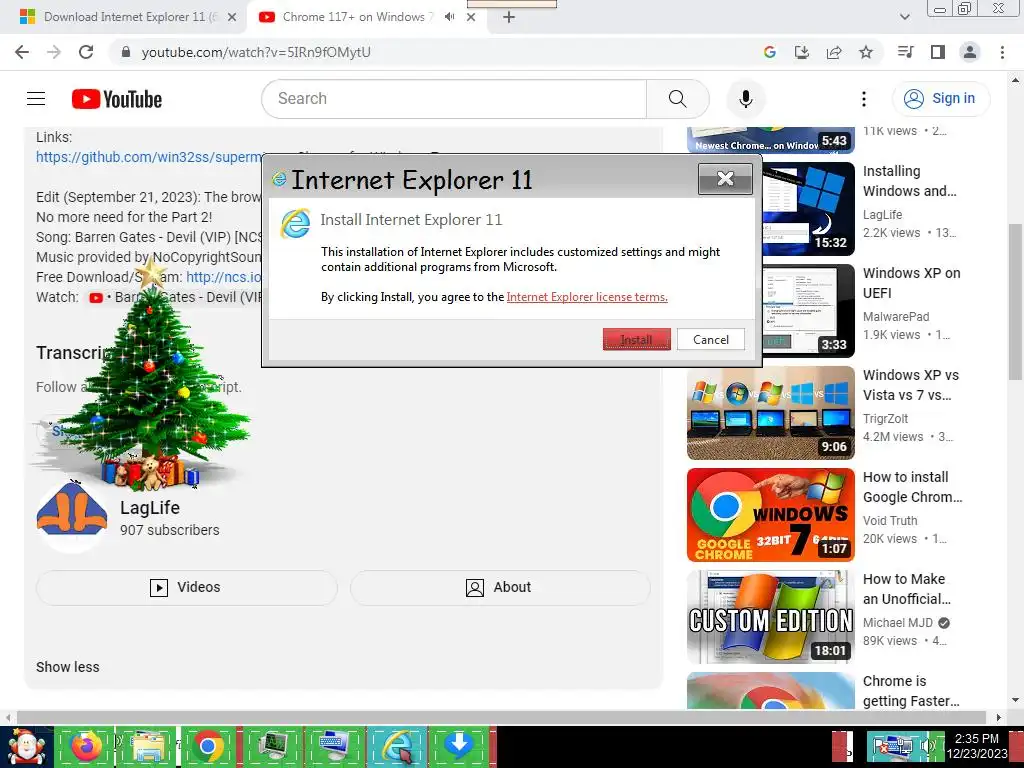Open the blue download arrow taskbar icon
Viewport: 1024px width, 768px height.
point(458,747)
